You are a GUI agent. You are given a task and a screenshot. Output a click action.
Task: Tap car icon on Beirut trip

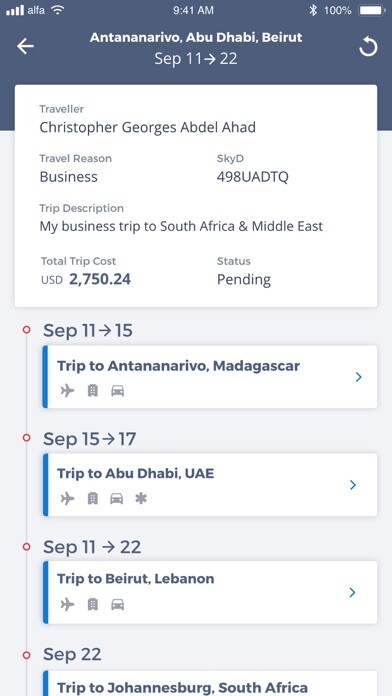coord(118,604)
